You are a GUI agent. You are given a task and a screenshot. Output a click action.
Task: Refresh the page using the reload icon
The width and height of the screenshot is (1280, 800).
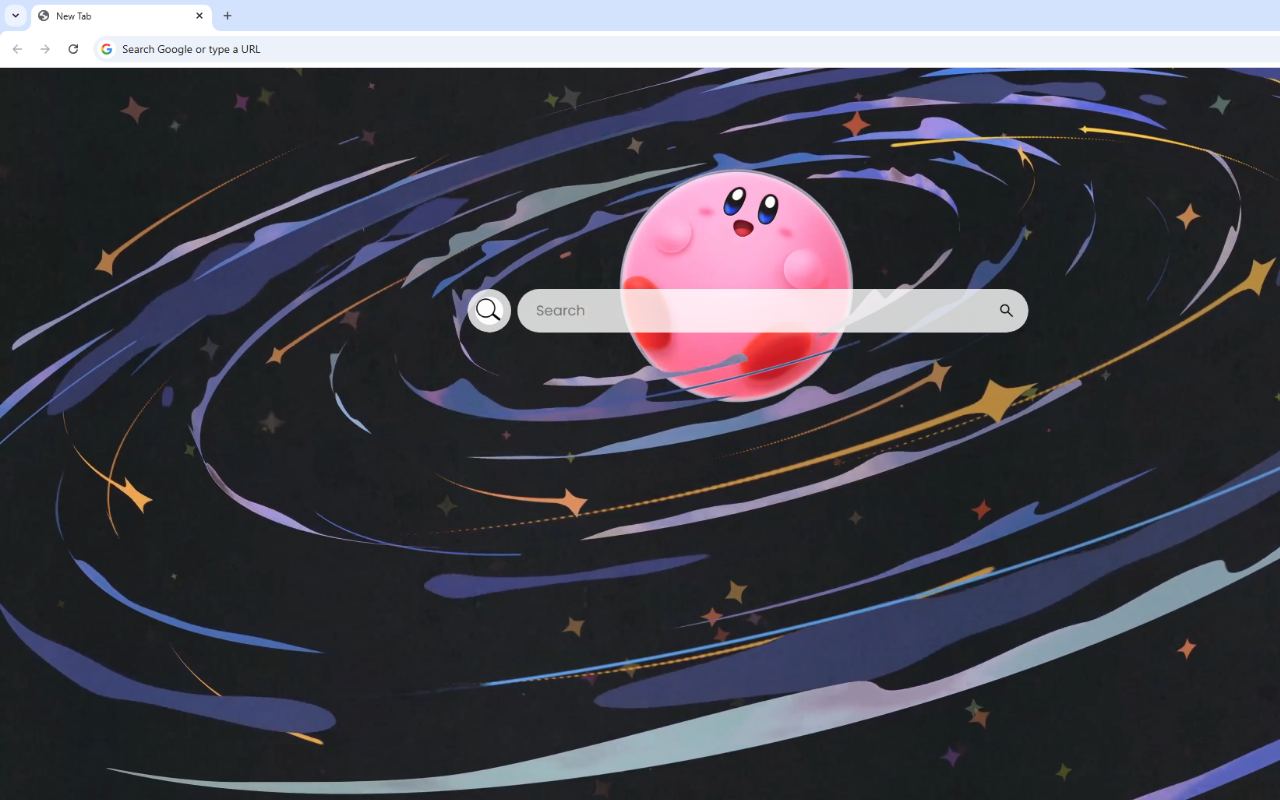pos(73,48)
